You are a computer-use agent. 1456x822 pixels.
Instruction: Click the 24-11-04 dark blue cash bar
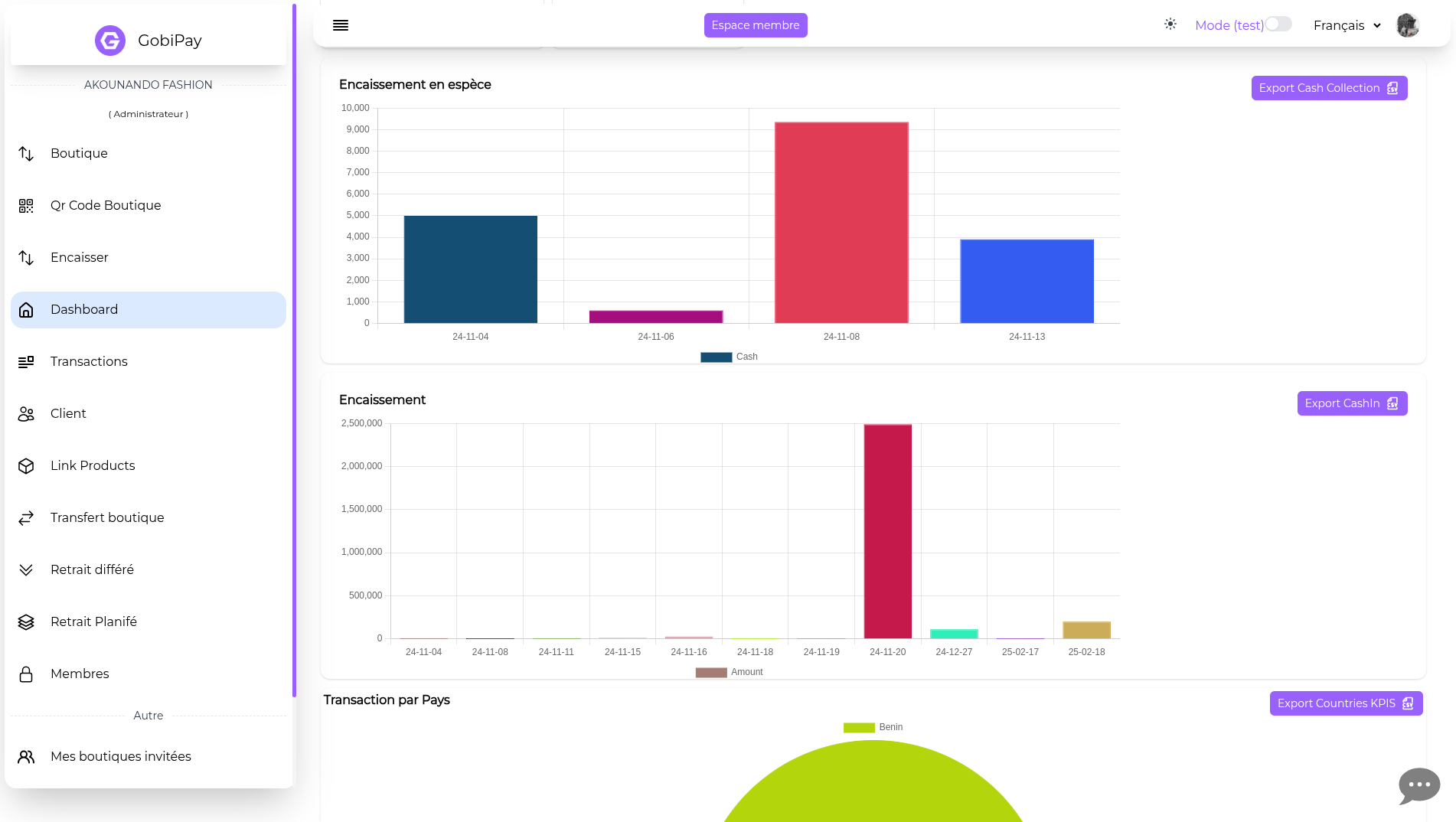tap(471, 269)
